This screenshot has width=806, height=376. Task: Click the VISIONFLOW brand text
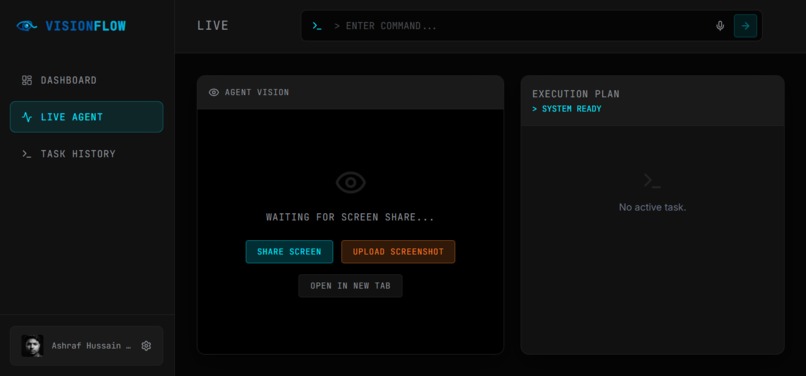[x=85, y=26]
